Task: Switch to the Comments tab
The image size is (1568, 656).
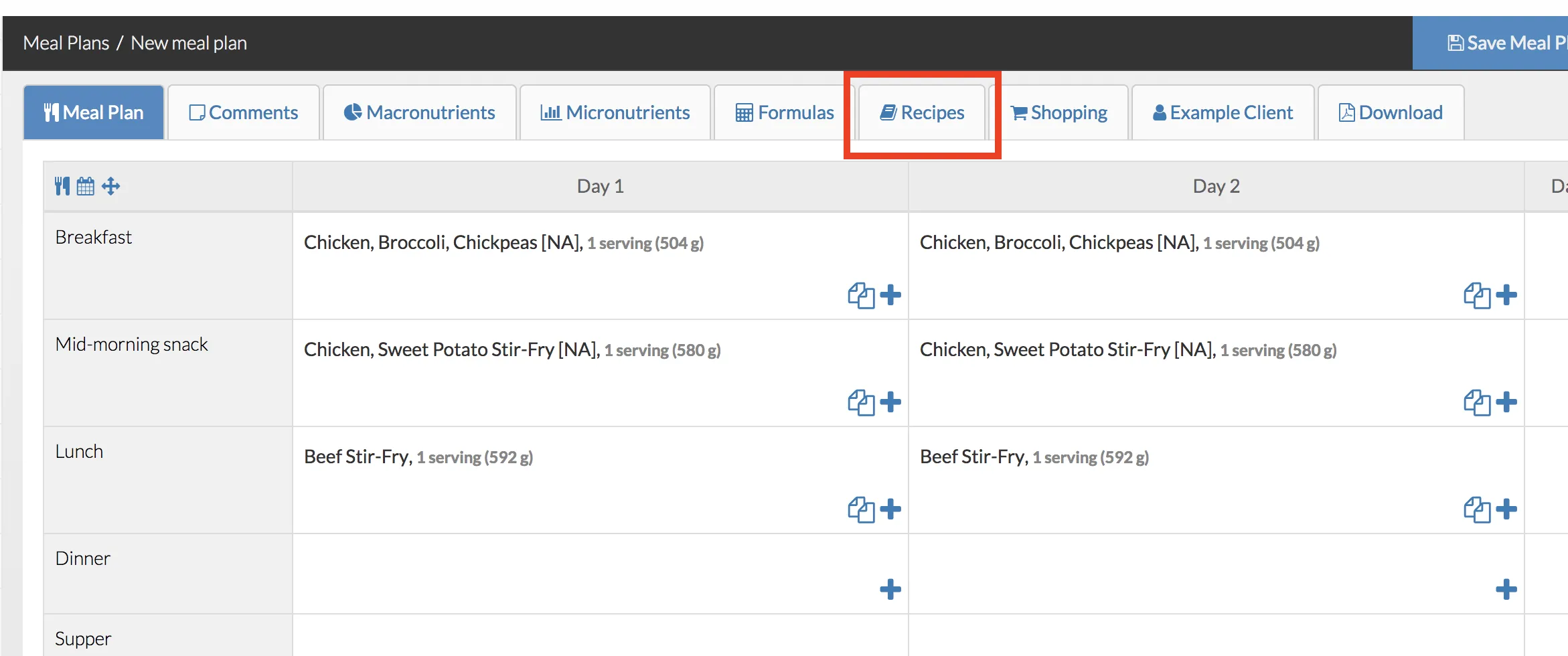Action: tap(244, 112)
